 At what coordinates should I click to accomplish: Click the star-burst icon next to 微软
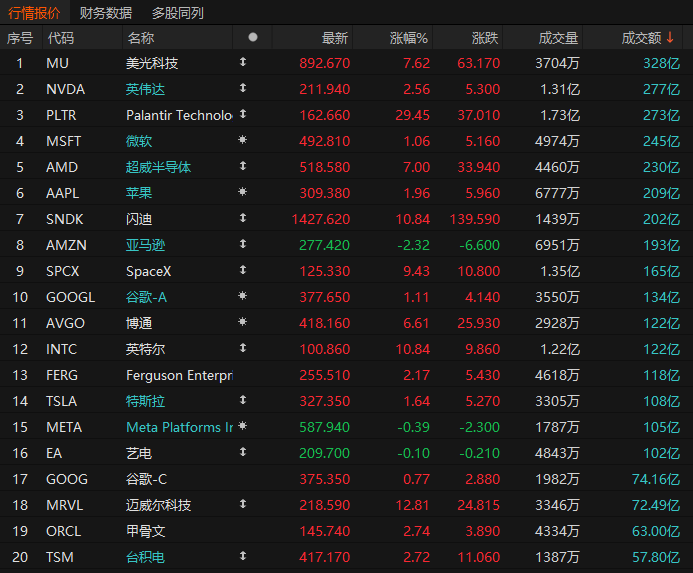pos(242,140)
